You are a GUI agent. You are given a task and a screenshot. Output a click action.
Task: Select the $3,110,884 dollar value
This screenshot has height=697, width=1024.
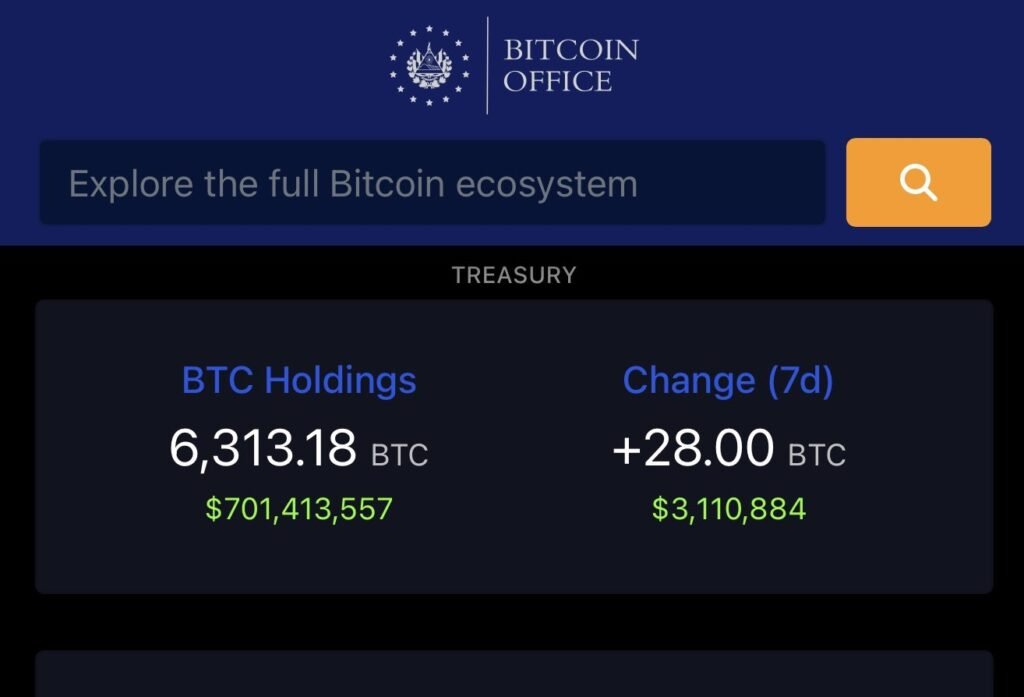pyautogui.click(x=729, y=509)
